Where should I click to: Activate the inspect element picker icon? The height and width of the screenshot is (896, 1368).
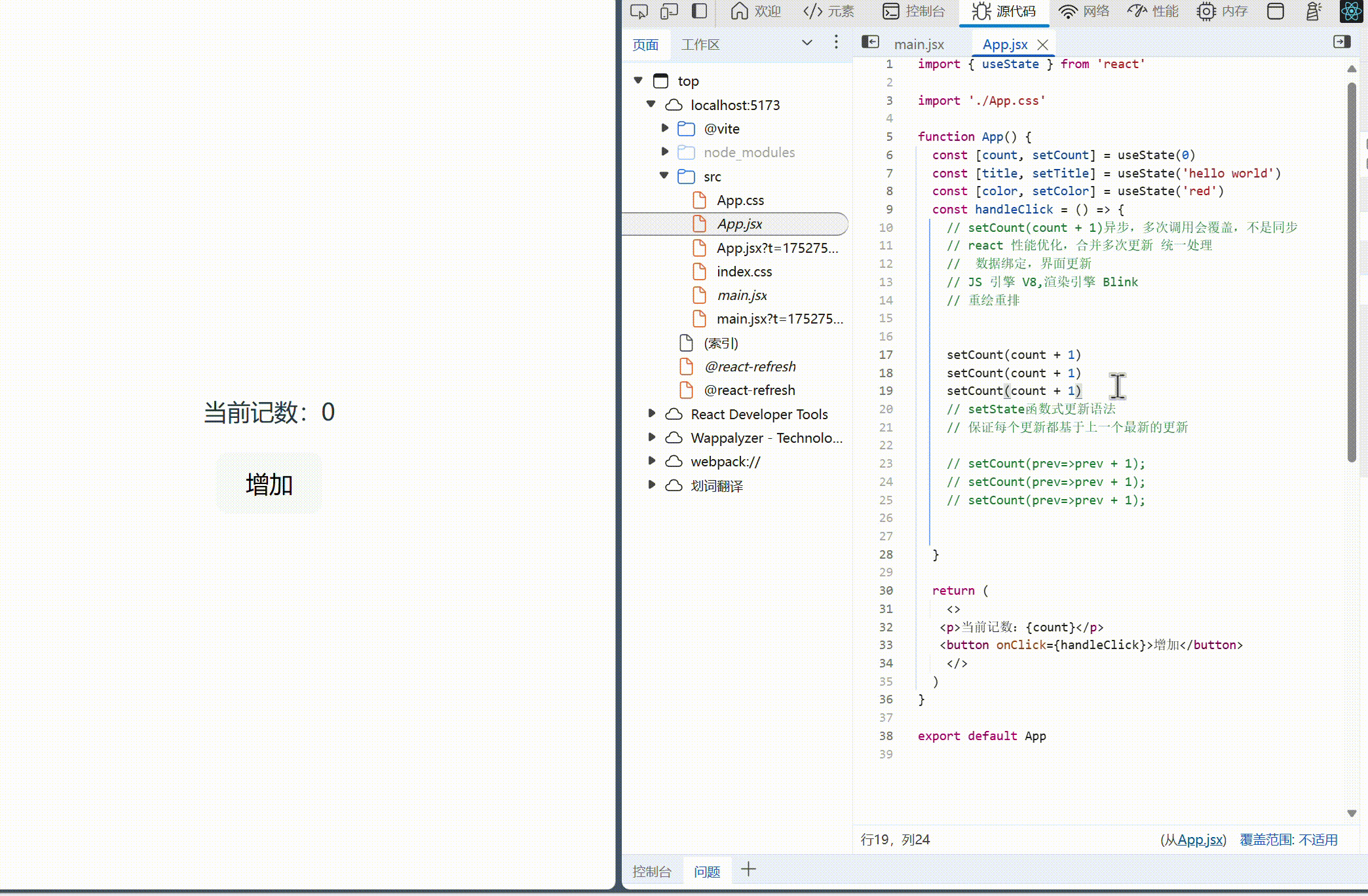pos(638,11)
